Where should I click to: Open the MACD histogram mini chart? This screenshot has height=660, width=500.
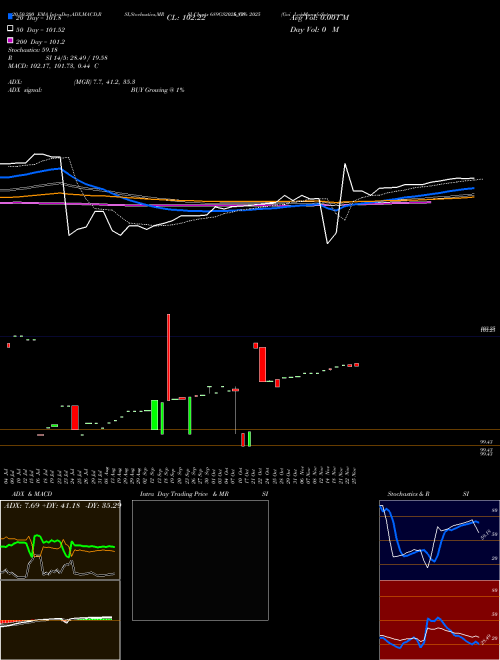(60, 620)
